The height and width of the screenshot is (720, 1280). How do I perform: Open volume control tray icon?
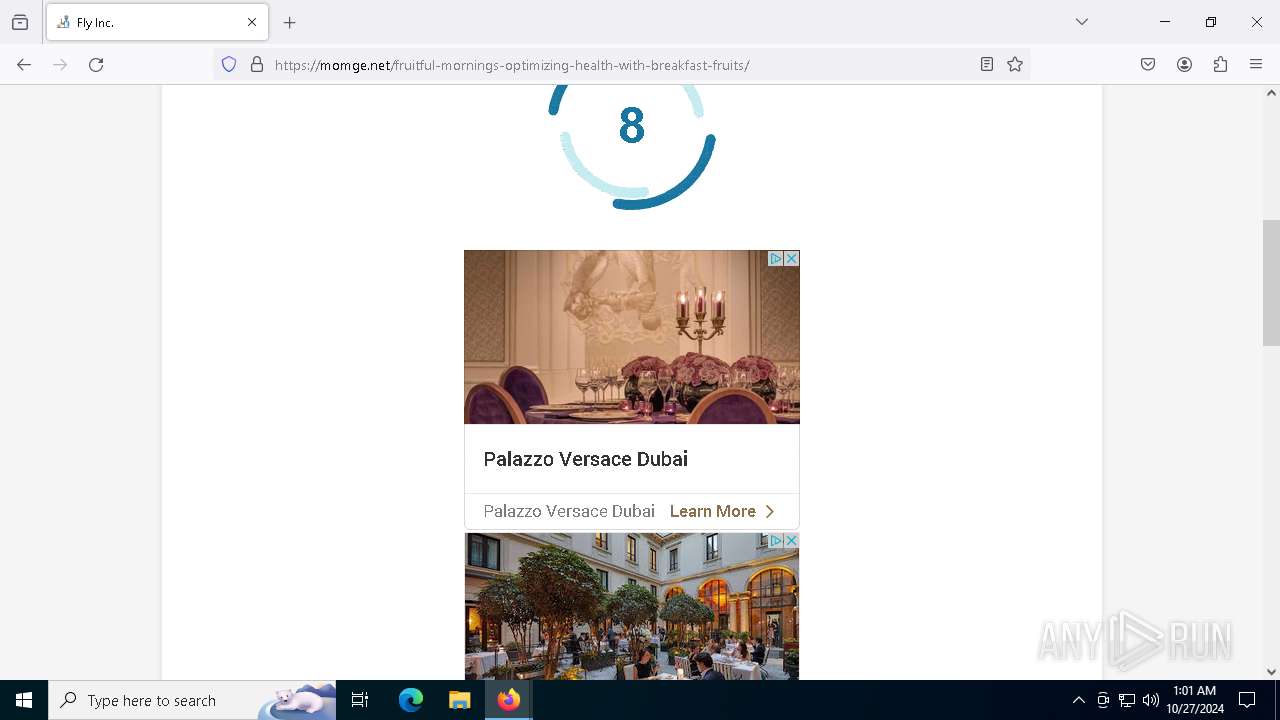point(1151,700)
